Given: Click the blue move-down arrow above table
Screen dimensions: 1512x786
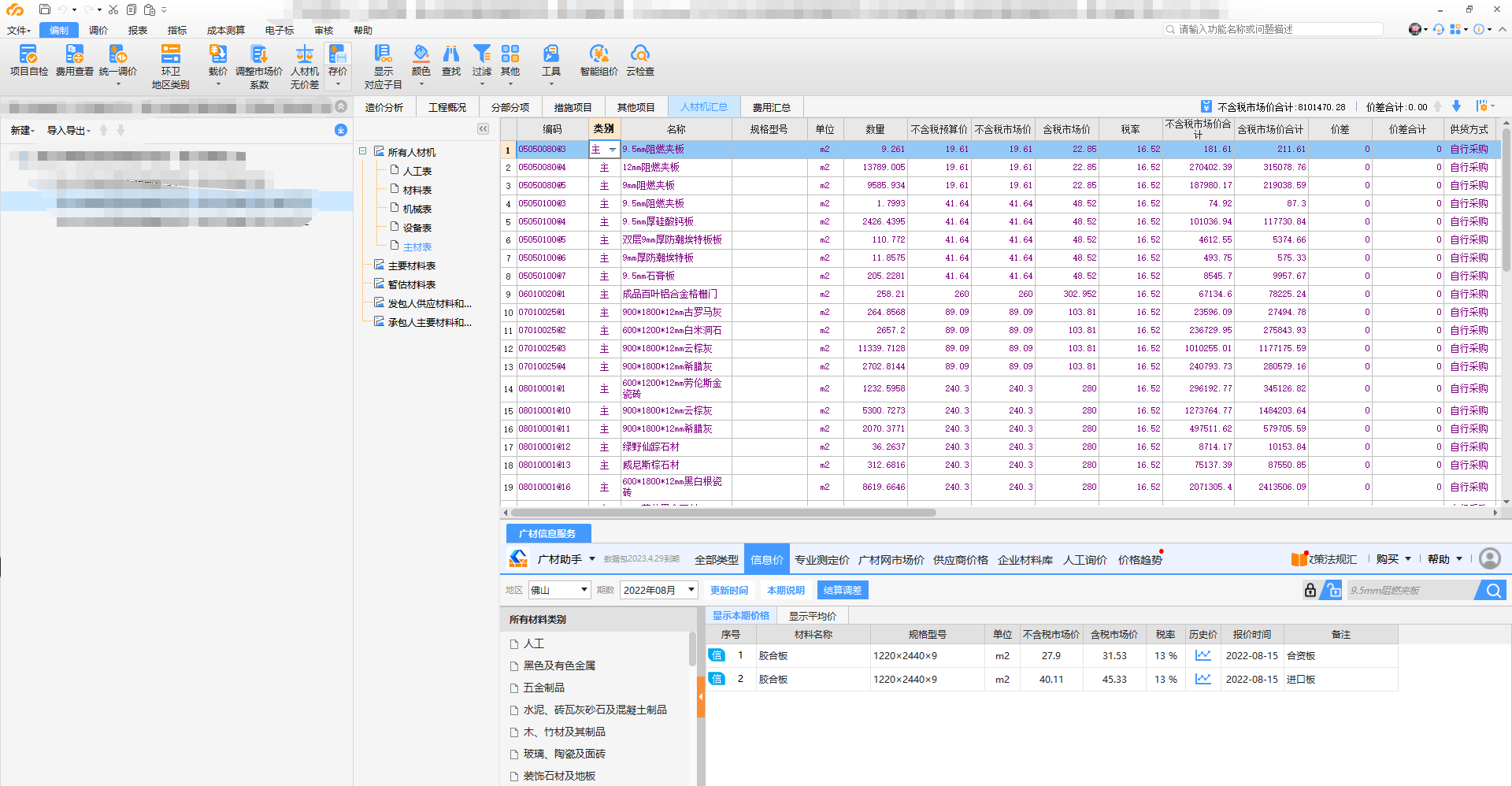Looking at the screenshot, I should (1456, 106).
